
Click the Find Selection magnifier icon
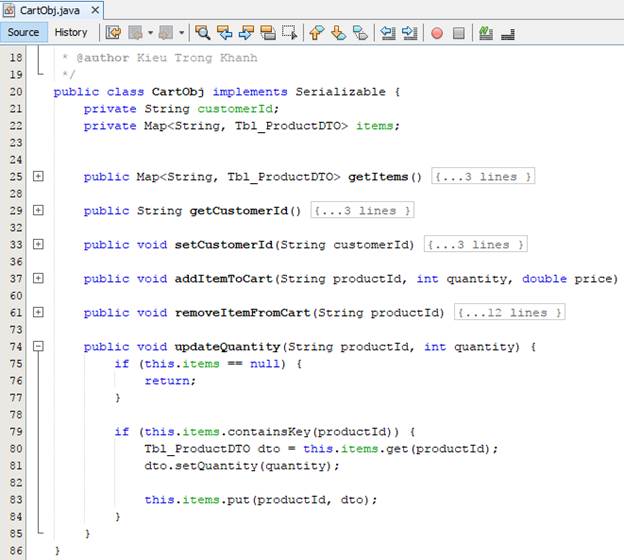[x=203, y=33]
